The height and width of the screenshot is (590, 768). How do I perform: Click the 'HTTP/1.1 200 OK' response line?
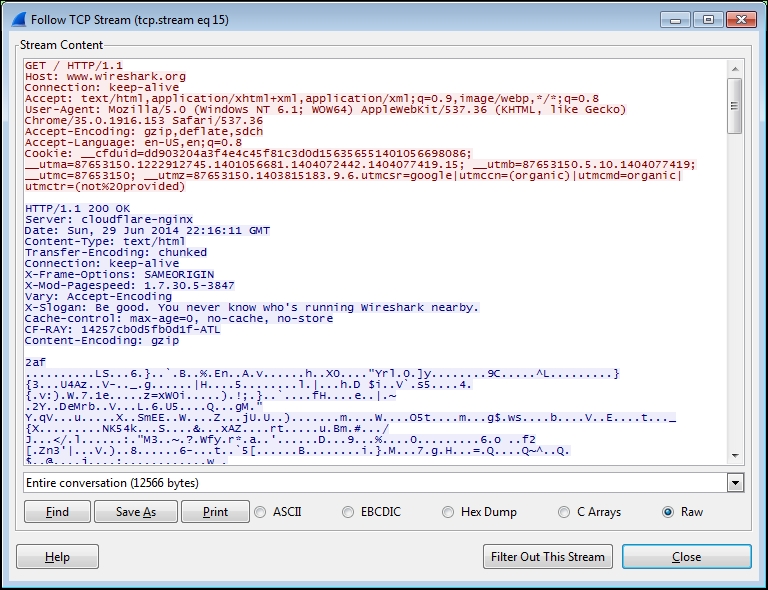(x=77, y=209)
